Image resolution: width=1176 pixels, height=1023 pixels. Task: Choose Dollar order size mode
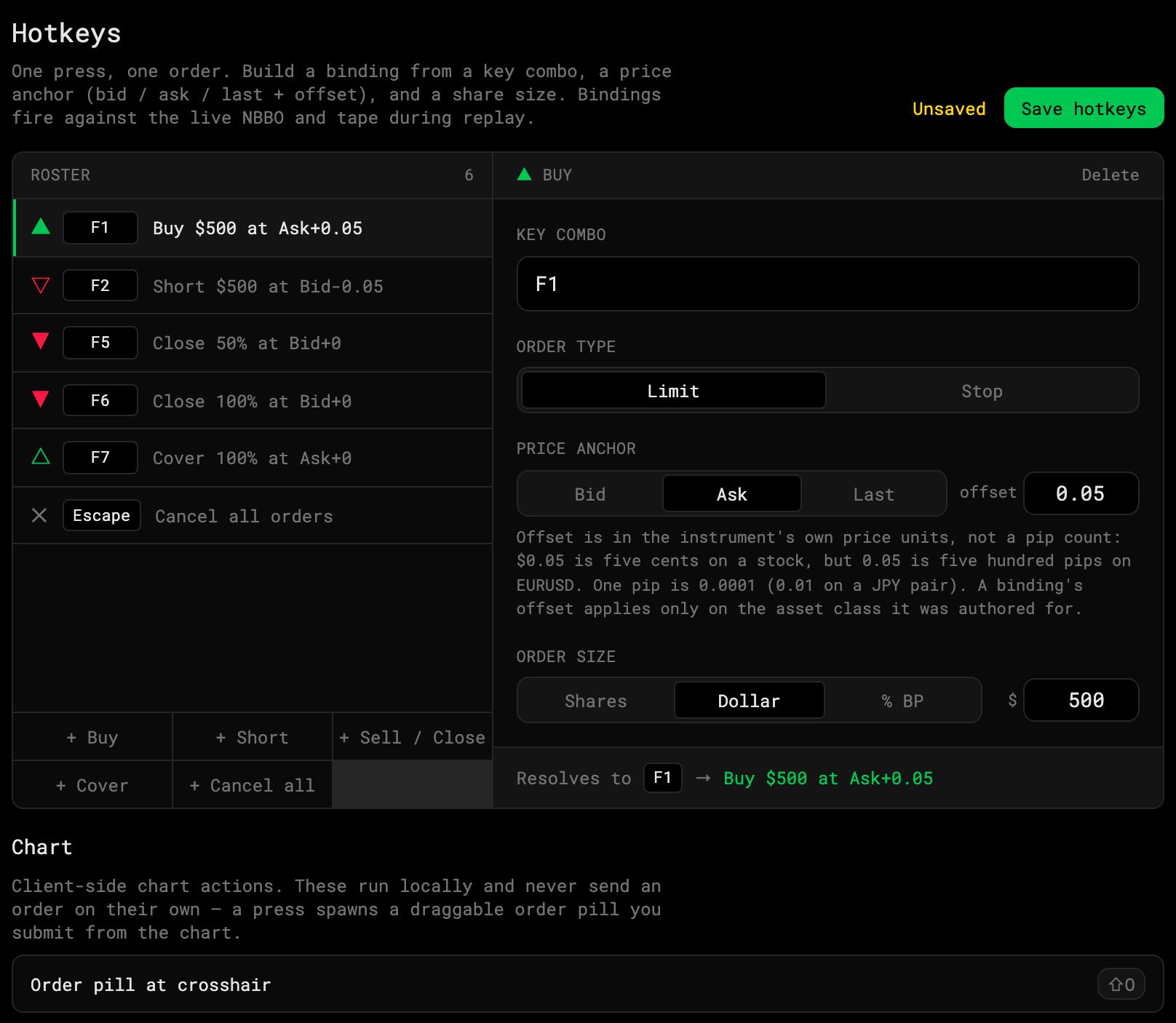(749, 701)
